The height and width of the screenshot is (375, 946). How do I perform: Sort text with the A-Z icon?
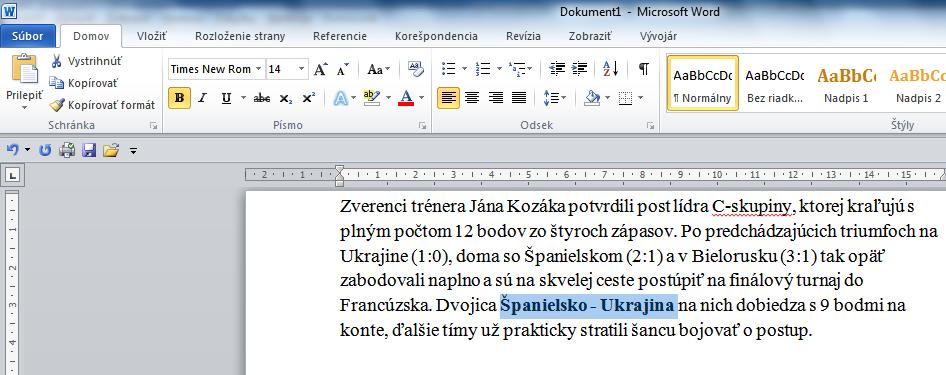tap(611, 69)
